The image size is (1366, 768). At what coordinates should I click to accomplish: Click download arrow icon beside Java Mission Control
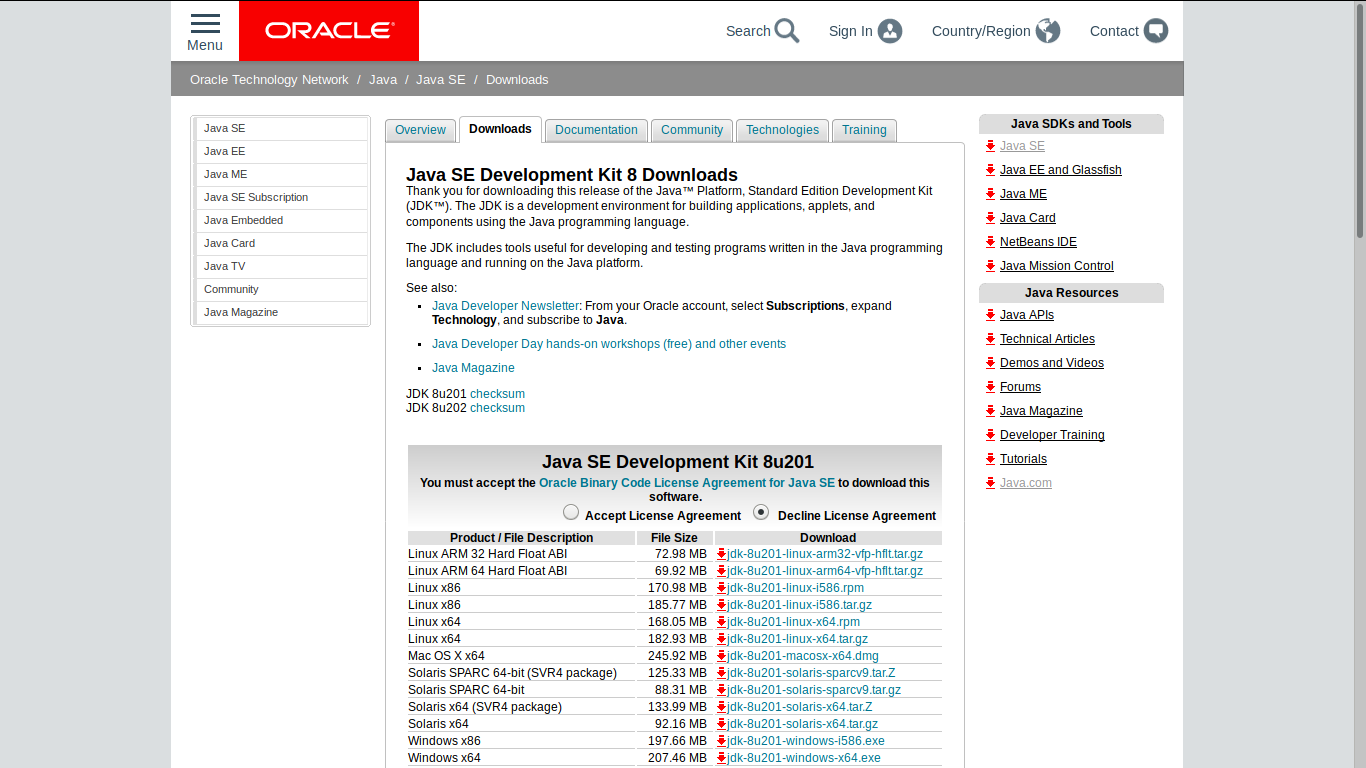point(990,266)
